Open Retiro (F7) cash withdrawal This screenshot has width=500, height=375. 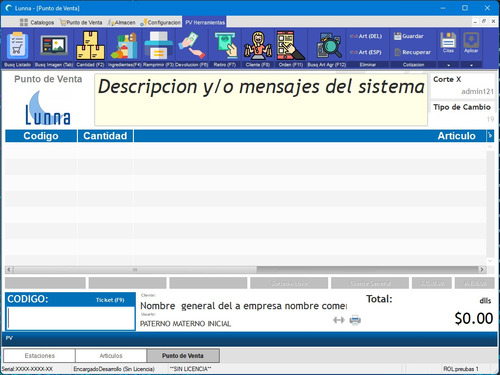225,49
